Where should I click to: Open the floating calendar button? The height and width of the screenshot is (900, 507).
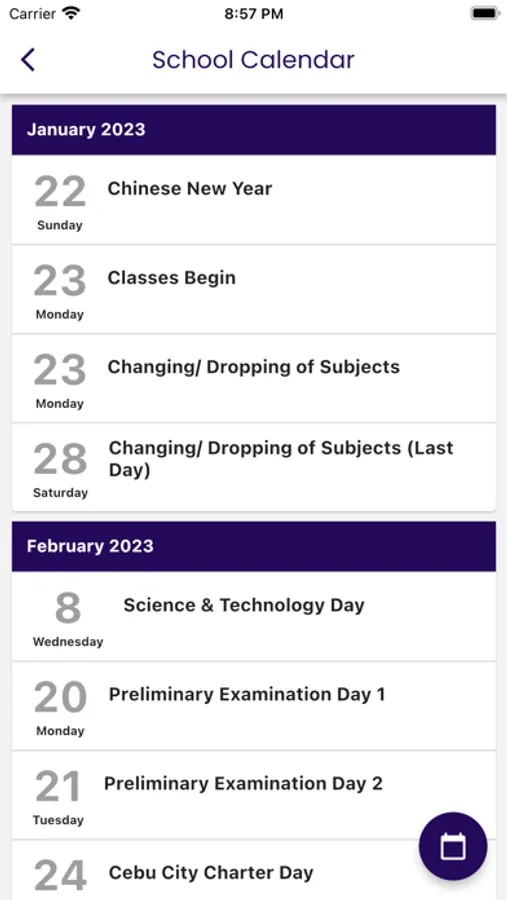pyautogui.click(x=453, y=846)
